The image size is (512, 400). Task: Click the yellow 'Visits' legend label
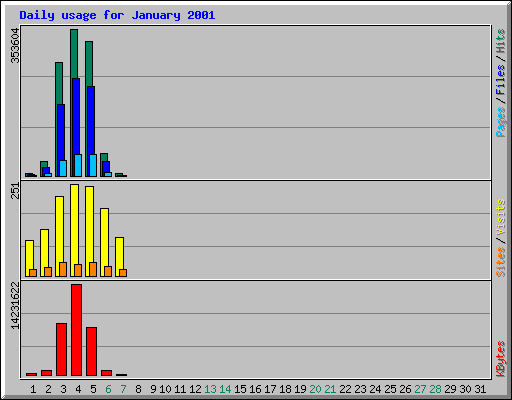(x=501, y=218)
